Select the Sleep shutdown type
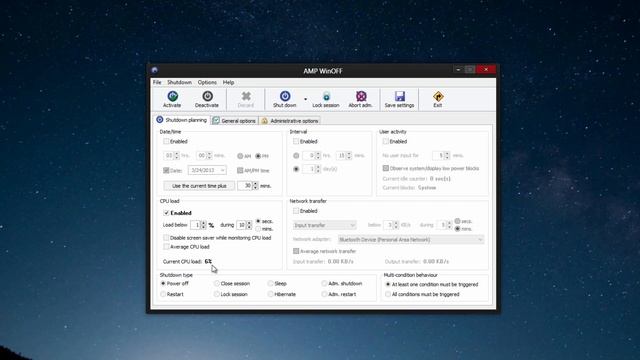 click(270, 283)
